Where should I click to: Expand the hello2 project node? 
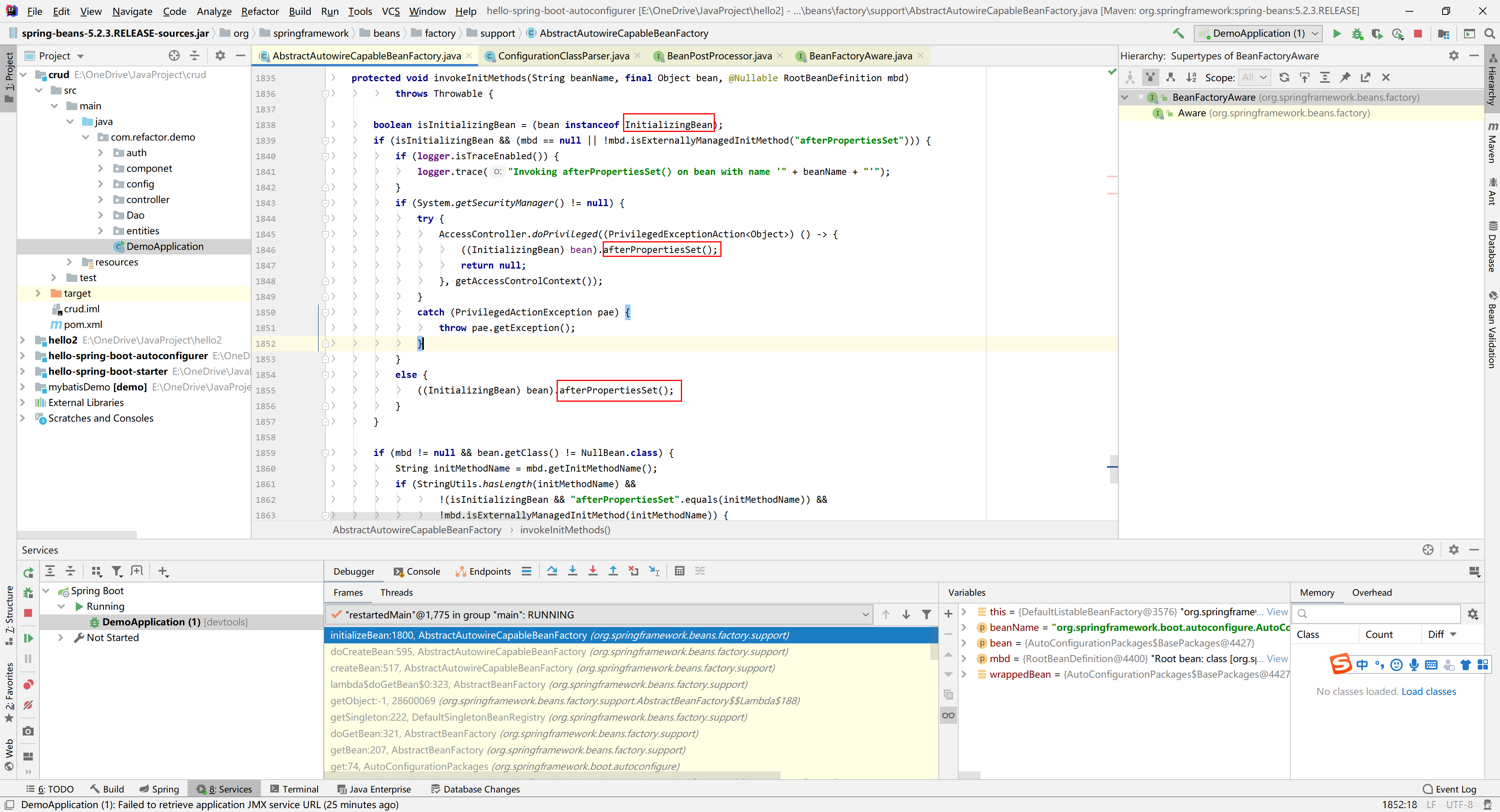tap(23, 340)
